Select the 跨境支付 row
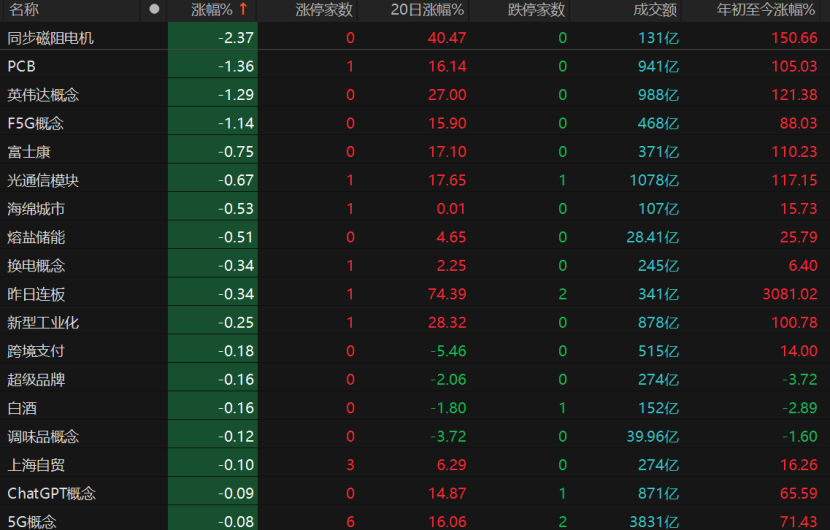The height and width of the screenshot is (530, 830). click(415, 351)
